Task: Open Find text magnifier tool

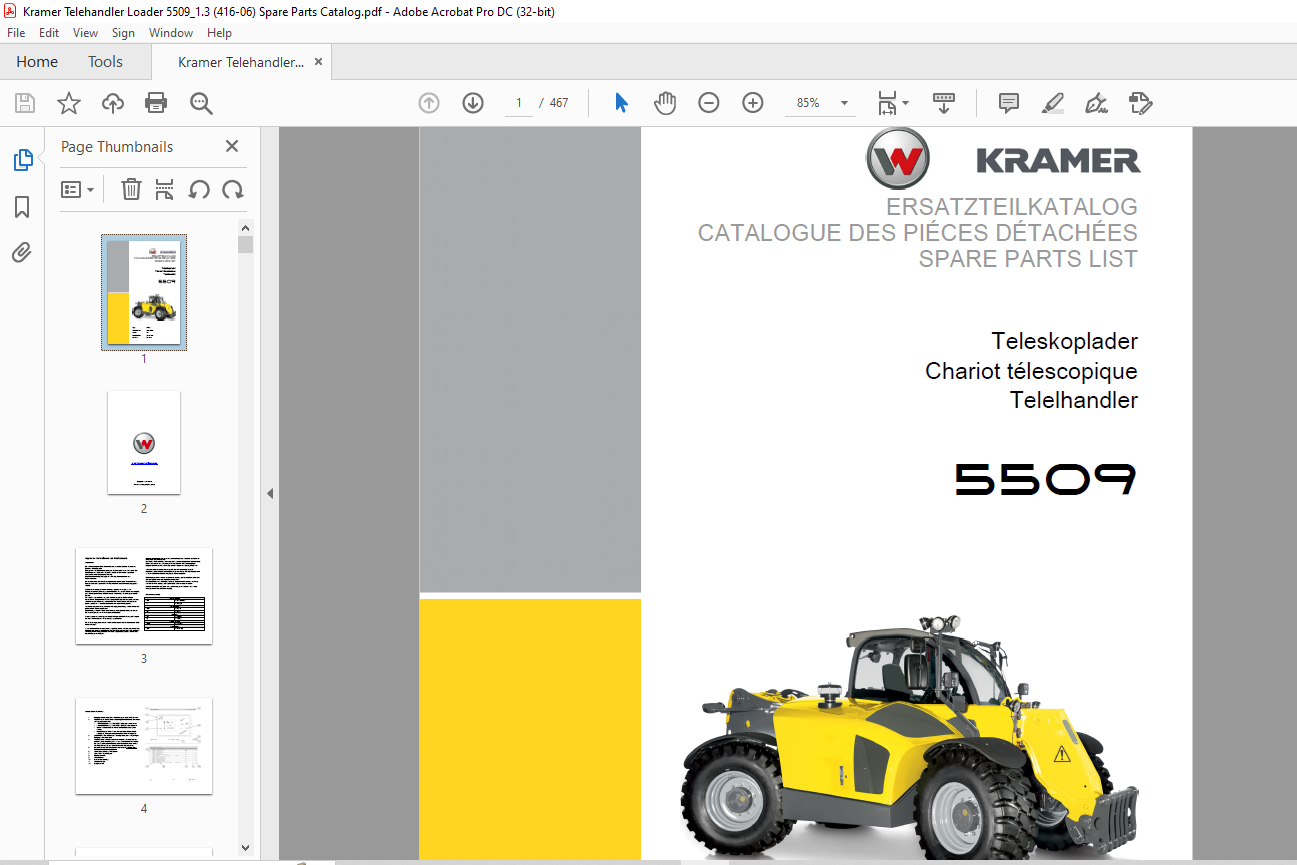Action: pos(201,103)
